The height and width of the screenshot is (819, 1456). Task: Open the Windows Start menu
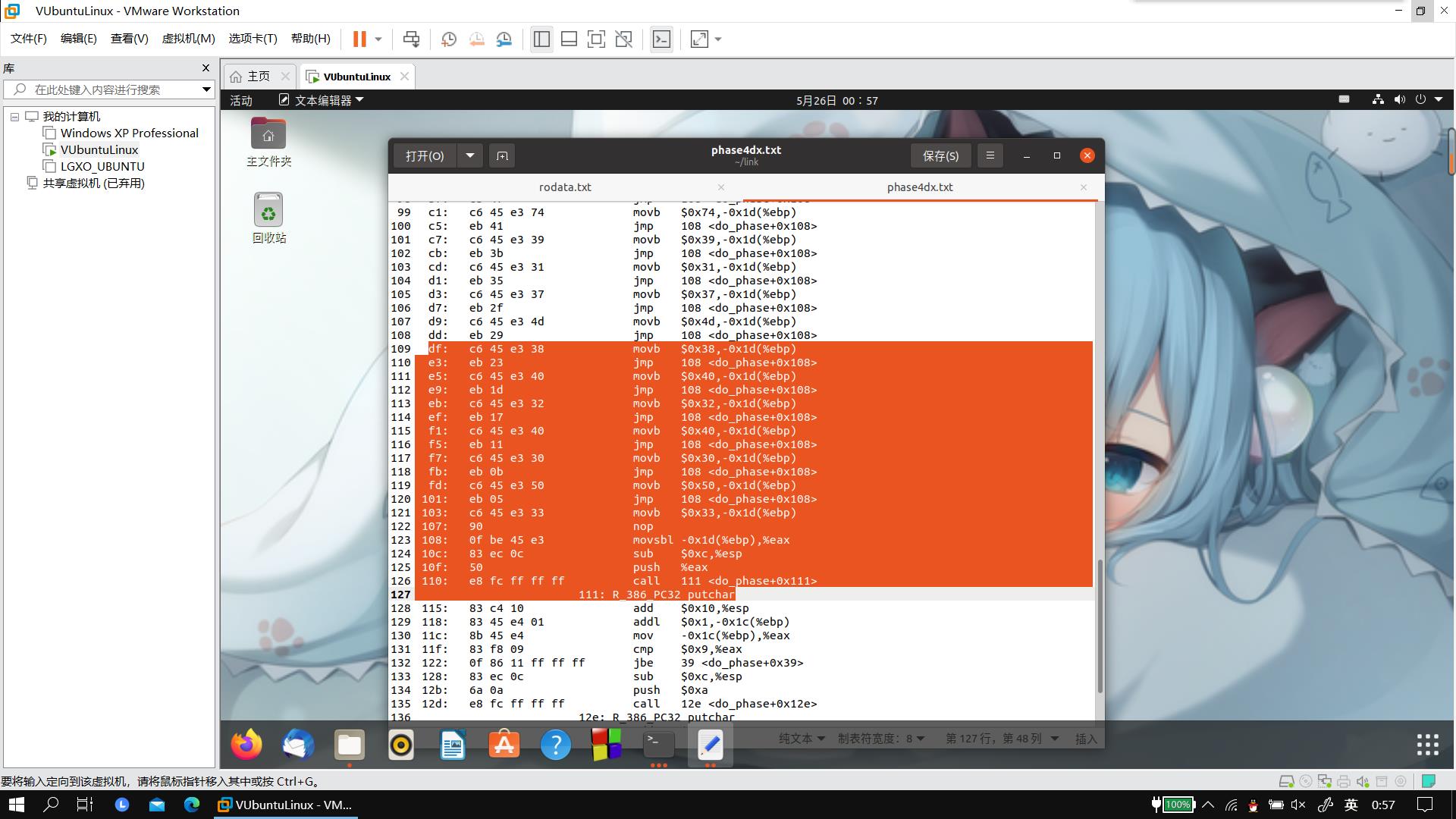tap(16, 805)
